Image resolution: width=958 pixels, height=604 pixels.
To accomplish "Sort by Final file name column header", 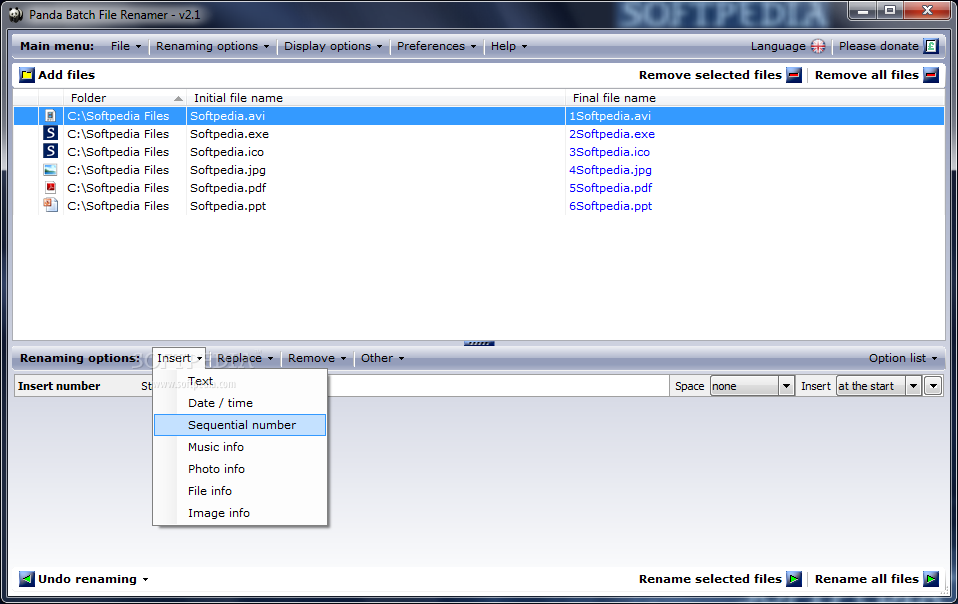I will coord(755,98).
